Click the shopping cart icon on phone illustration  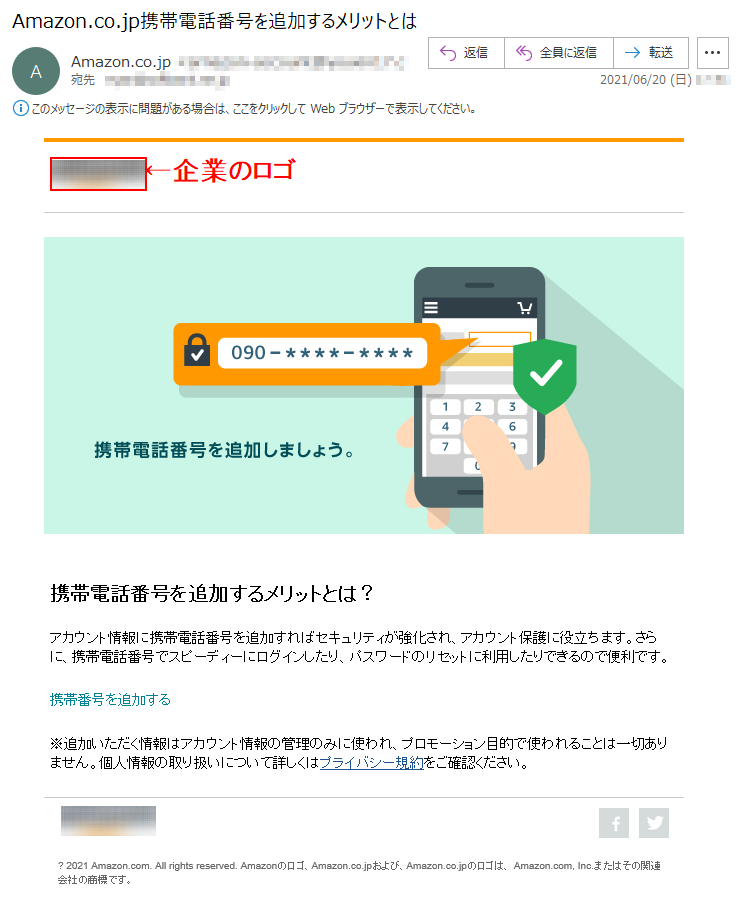pos(524,308)
